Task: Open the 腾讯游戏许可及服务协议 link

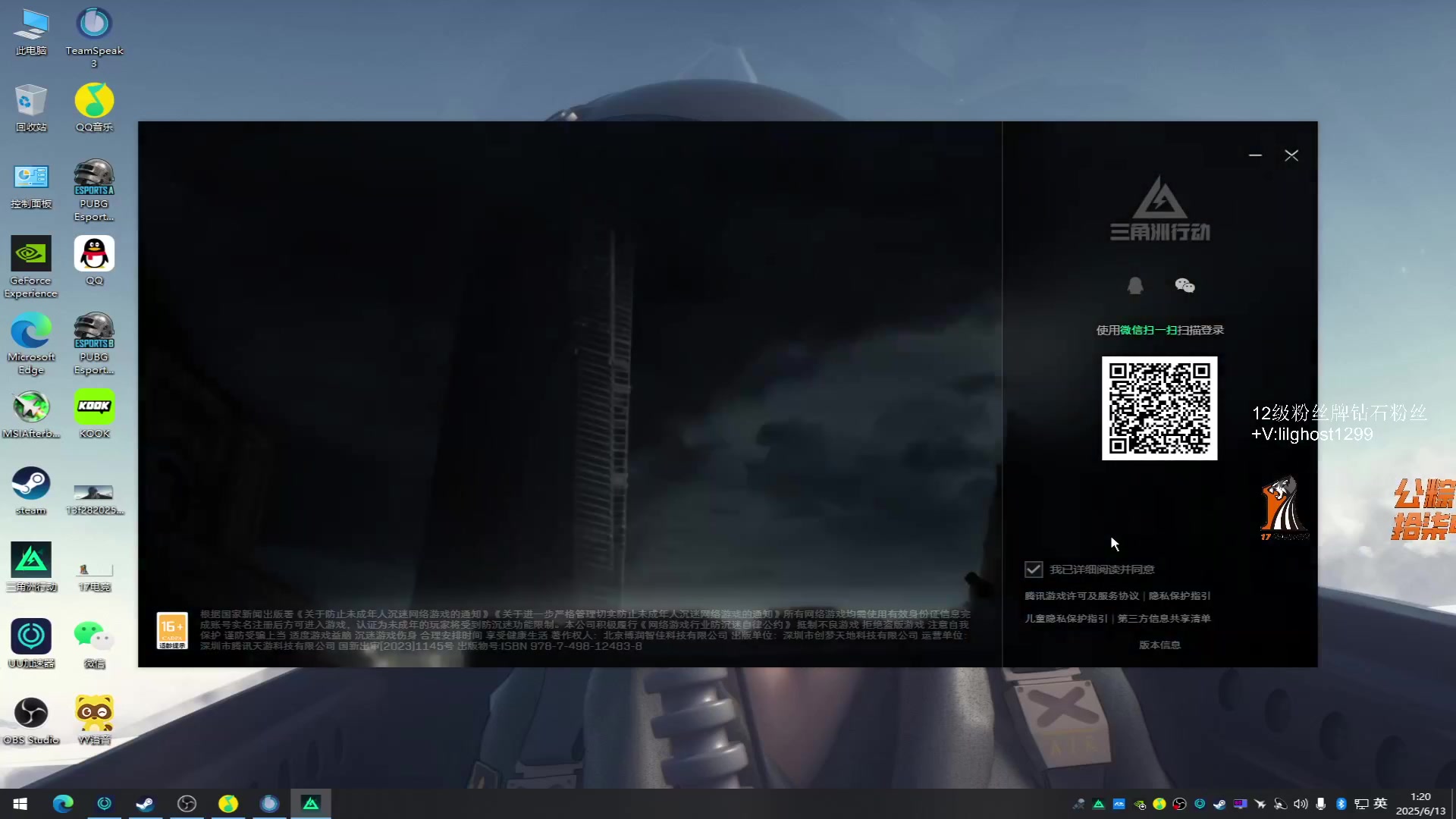Action: point(1081,596)
